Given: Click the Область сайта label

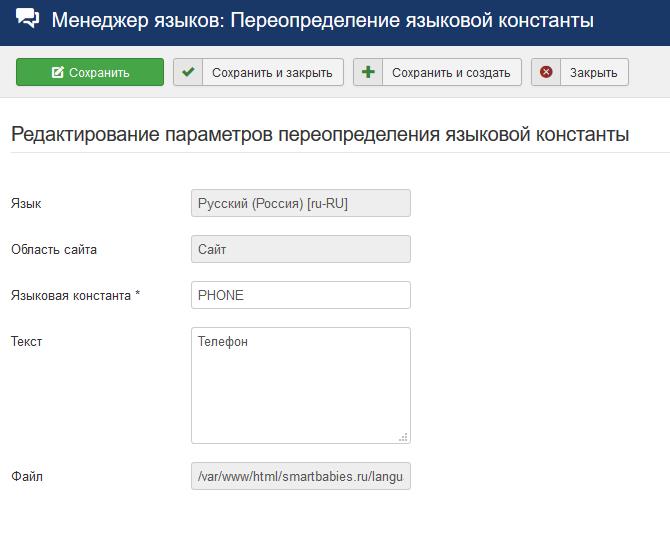Looking at the screenshot, I should tap(53, 249).
